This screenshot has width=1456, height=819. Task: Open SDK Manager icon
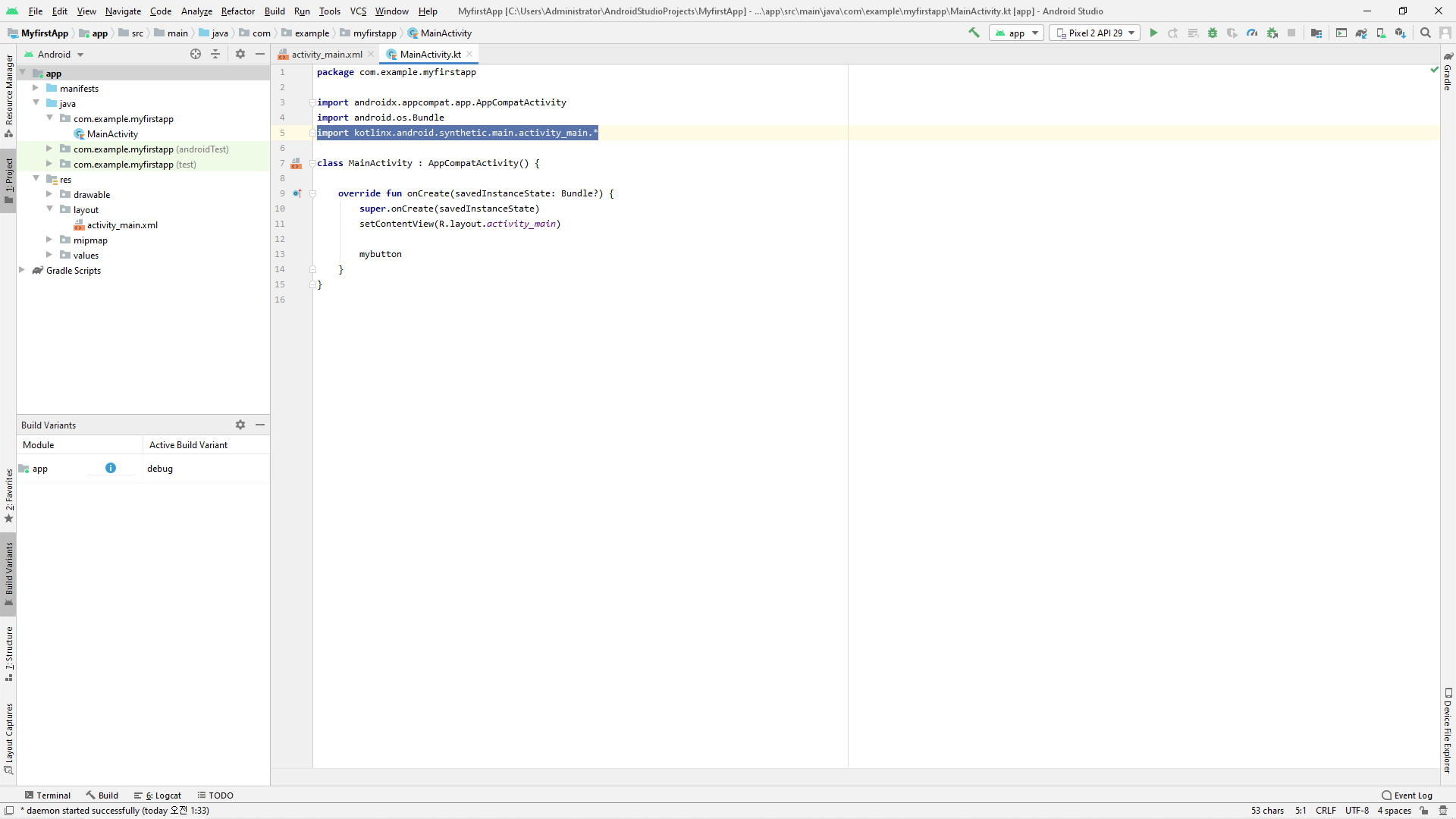(1401, 33)
